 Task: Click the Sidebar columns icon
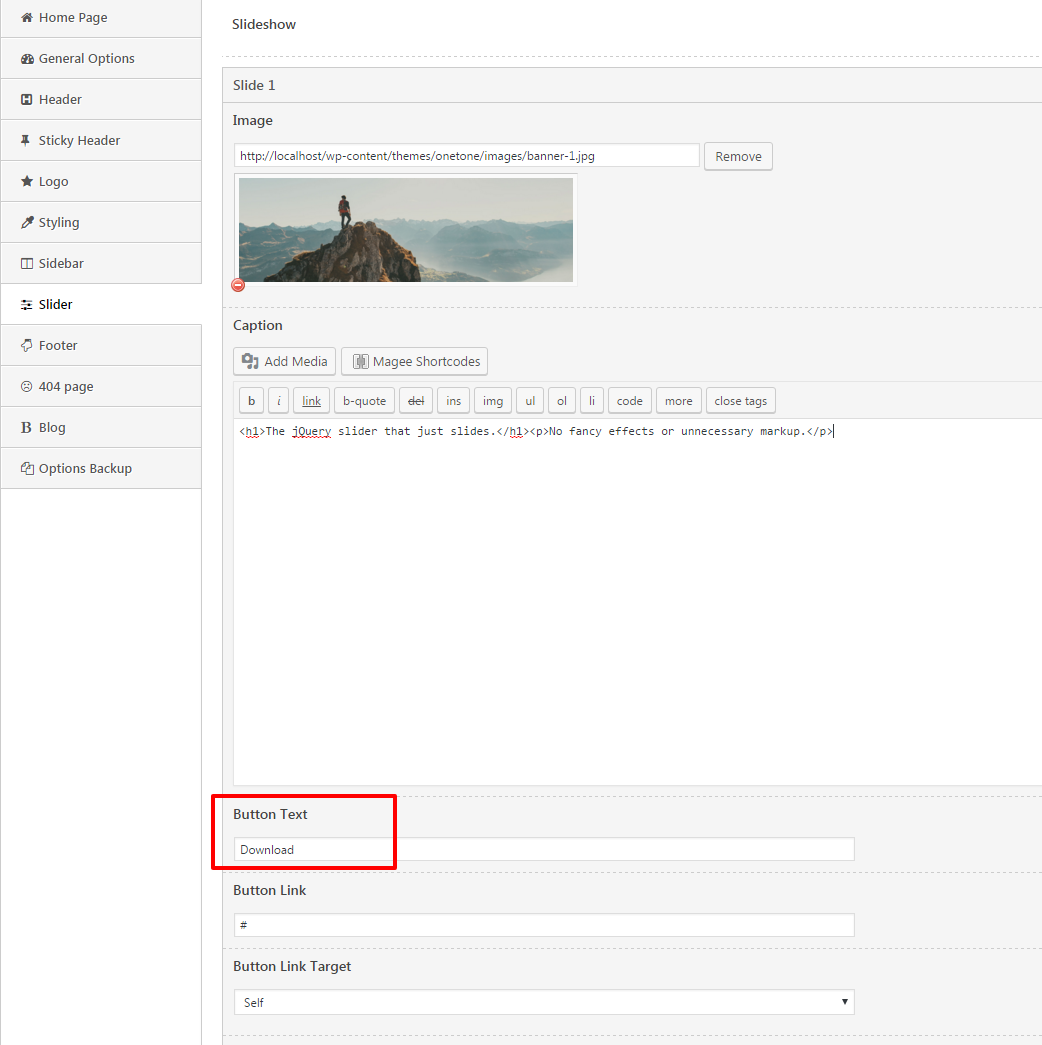pos(27,263)
